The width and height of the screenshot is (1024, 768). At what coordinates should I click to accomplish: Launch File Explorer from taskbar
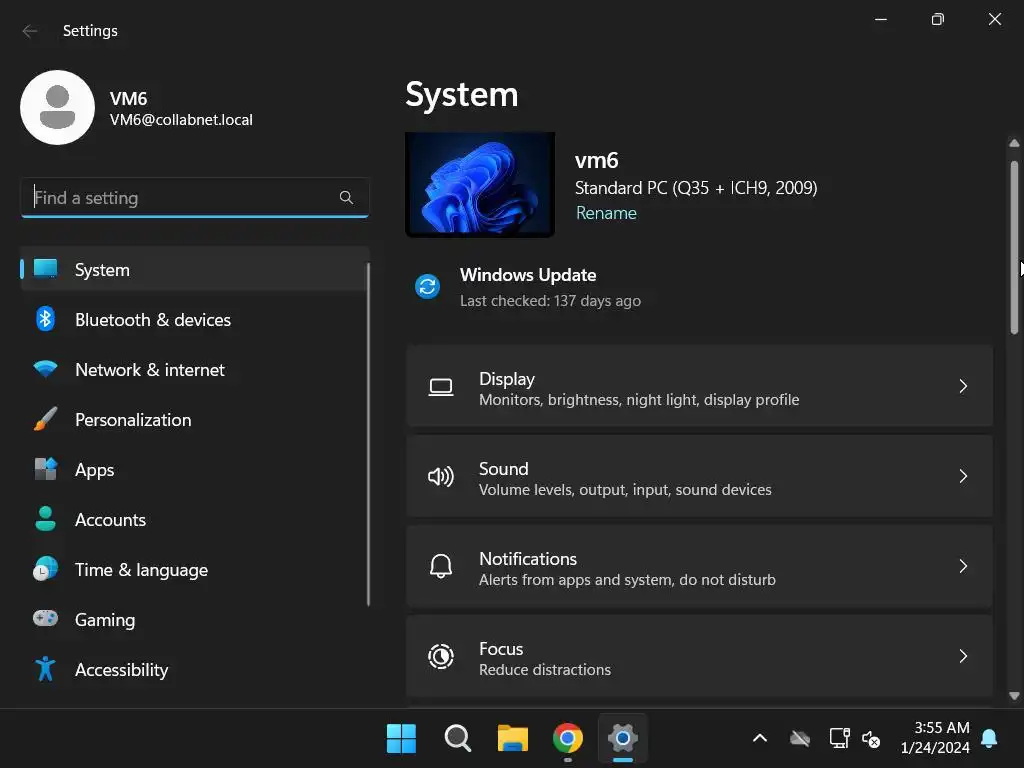[513, 739]
